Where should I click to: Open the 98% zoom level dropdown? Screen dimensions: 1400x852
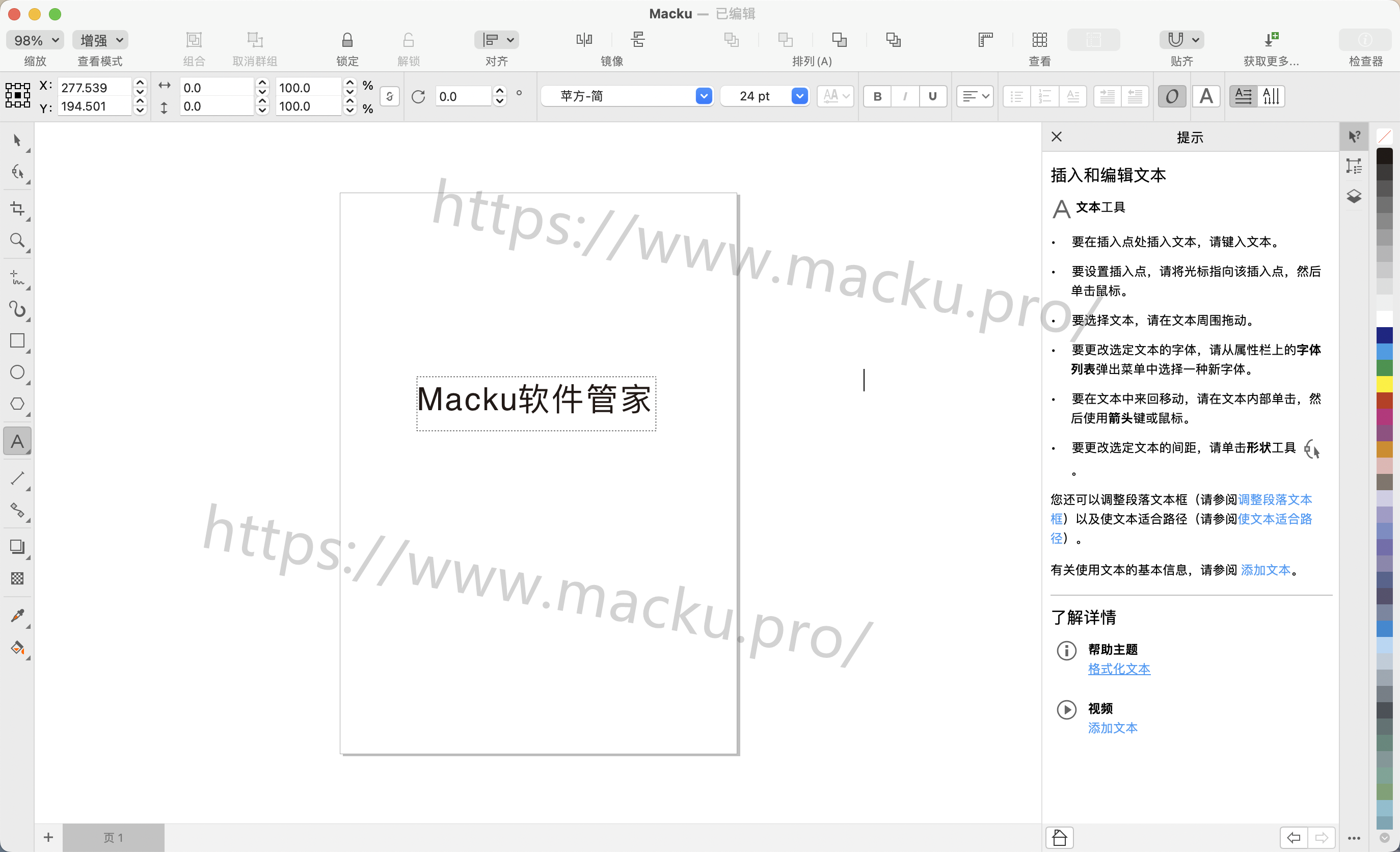[35, 40]
